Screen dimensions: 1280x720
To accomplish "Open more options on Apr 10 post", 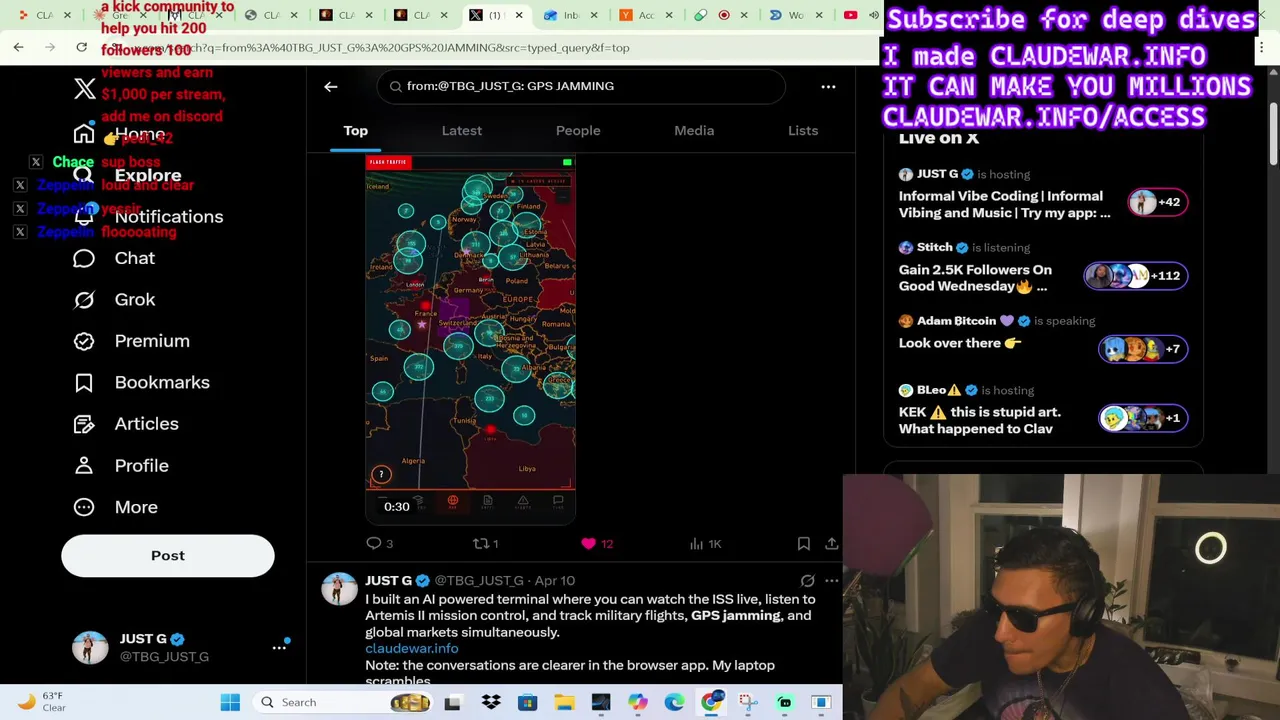I will click(831, 581).
